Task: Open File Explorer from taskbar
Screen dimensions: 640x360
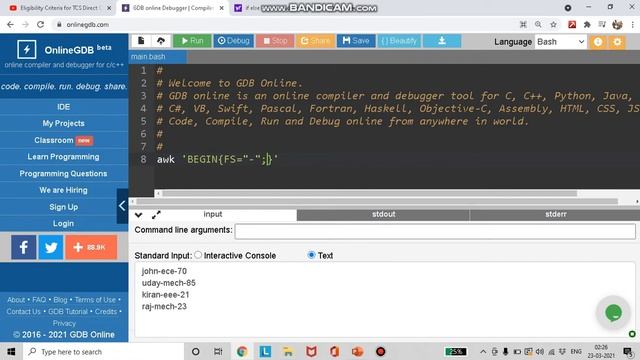Action: pos(288,351)
